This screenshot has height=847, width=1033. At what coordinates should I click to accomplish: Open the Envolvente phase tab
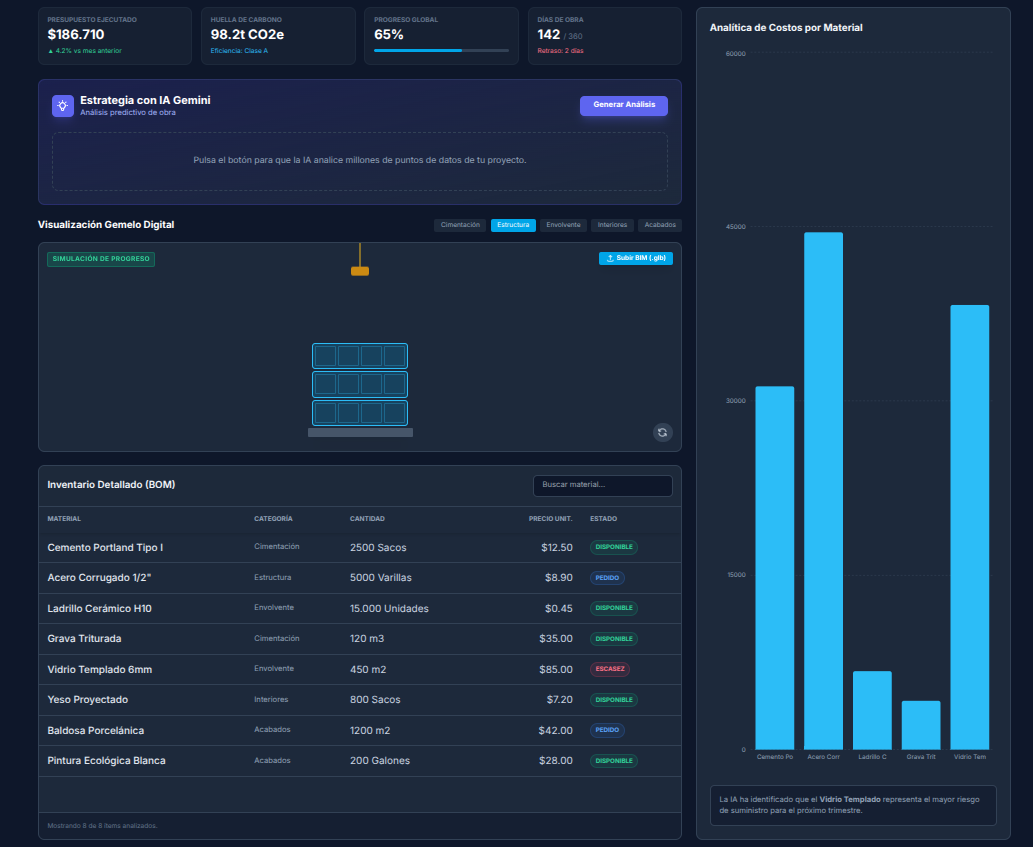click(563, 225)
